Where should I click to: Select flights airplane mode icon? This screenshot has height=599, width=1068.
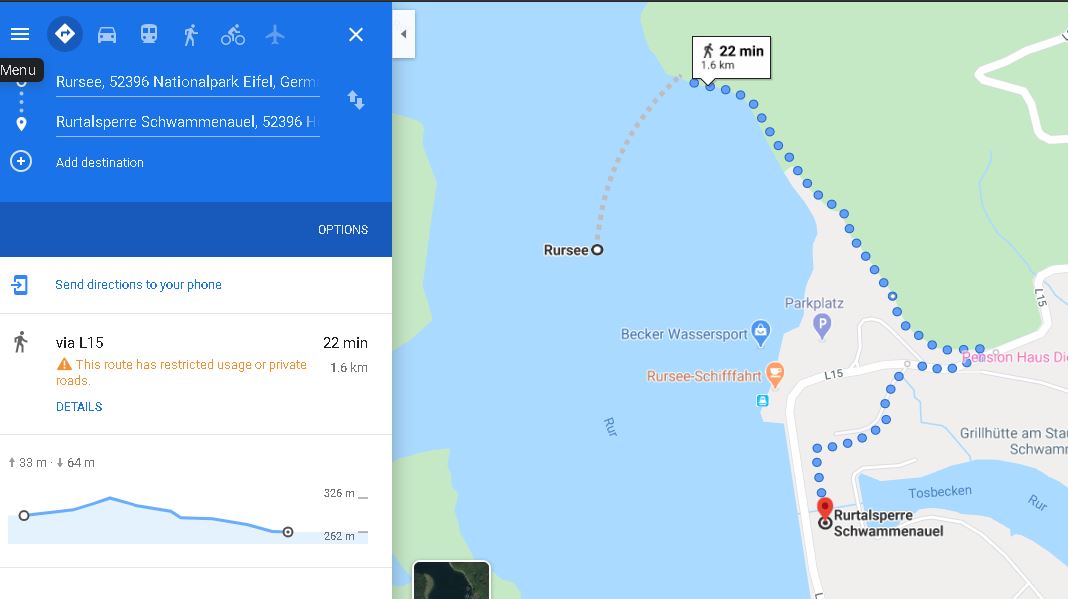point(275,34)
